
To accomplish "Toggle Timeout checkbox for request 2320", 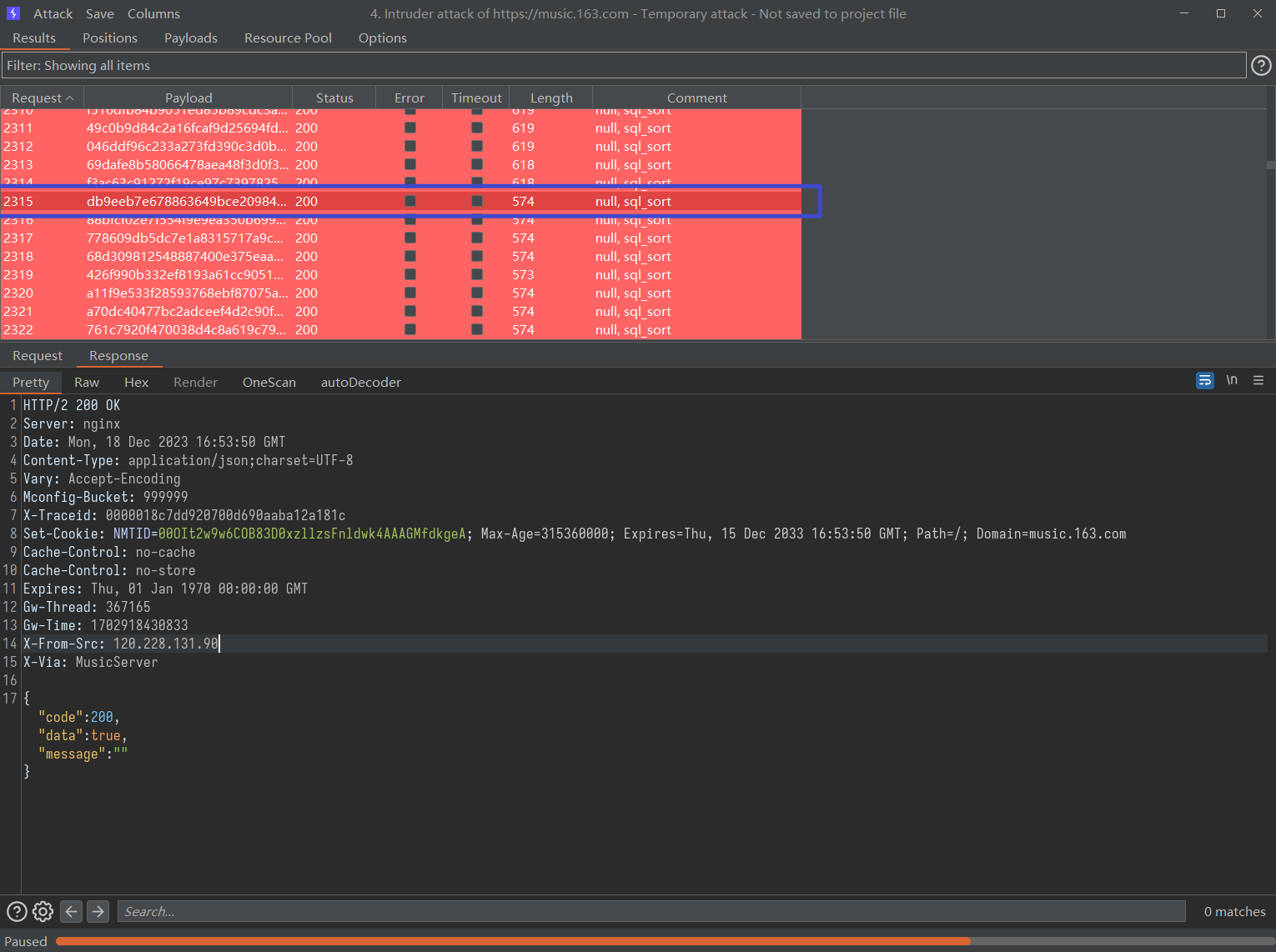I will pos(477,293).
